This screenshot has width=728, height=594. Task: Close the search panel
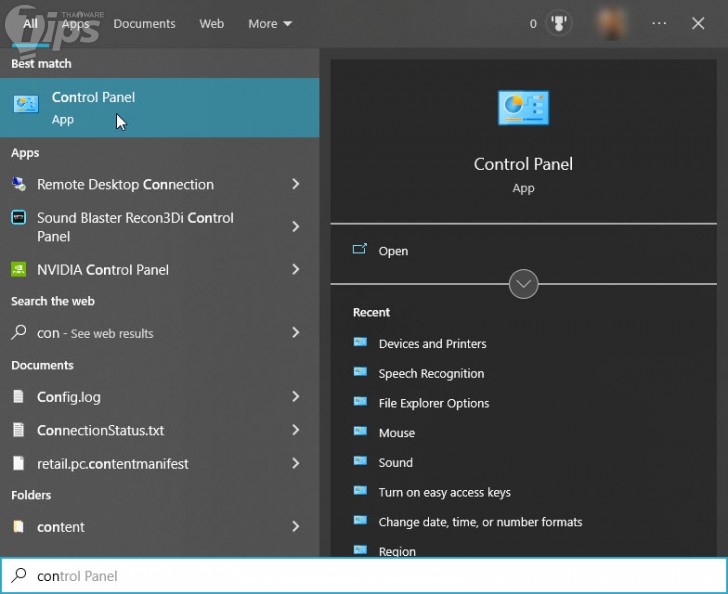coord(698,23)
